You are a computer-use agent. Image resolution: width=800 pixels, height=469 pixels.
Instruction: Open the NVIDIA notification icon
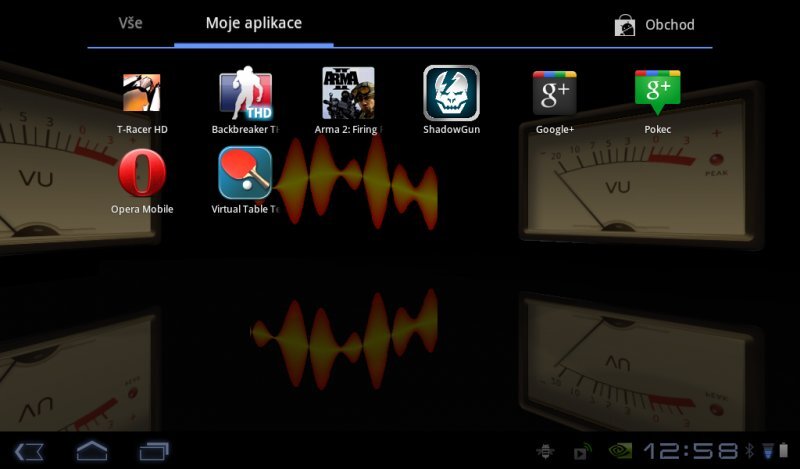pos(619,451)
